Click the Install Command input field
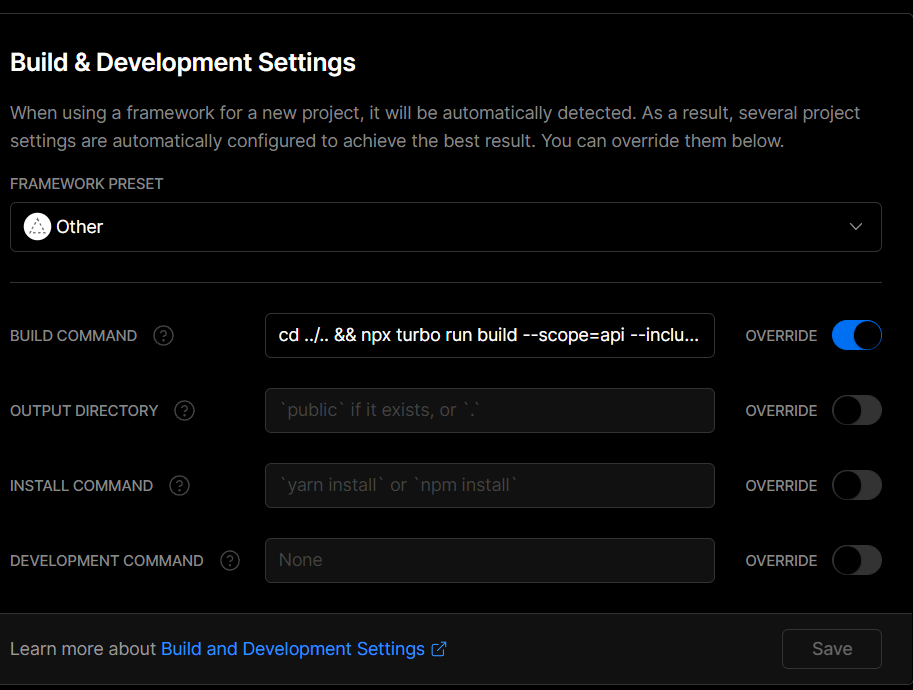 490,486
